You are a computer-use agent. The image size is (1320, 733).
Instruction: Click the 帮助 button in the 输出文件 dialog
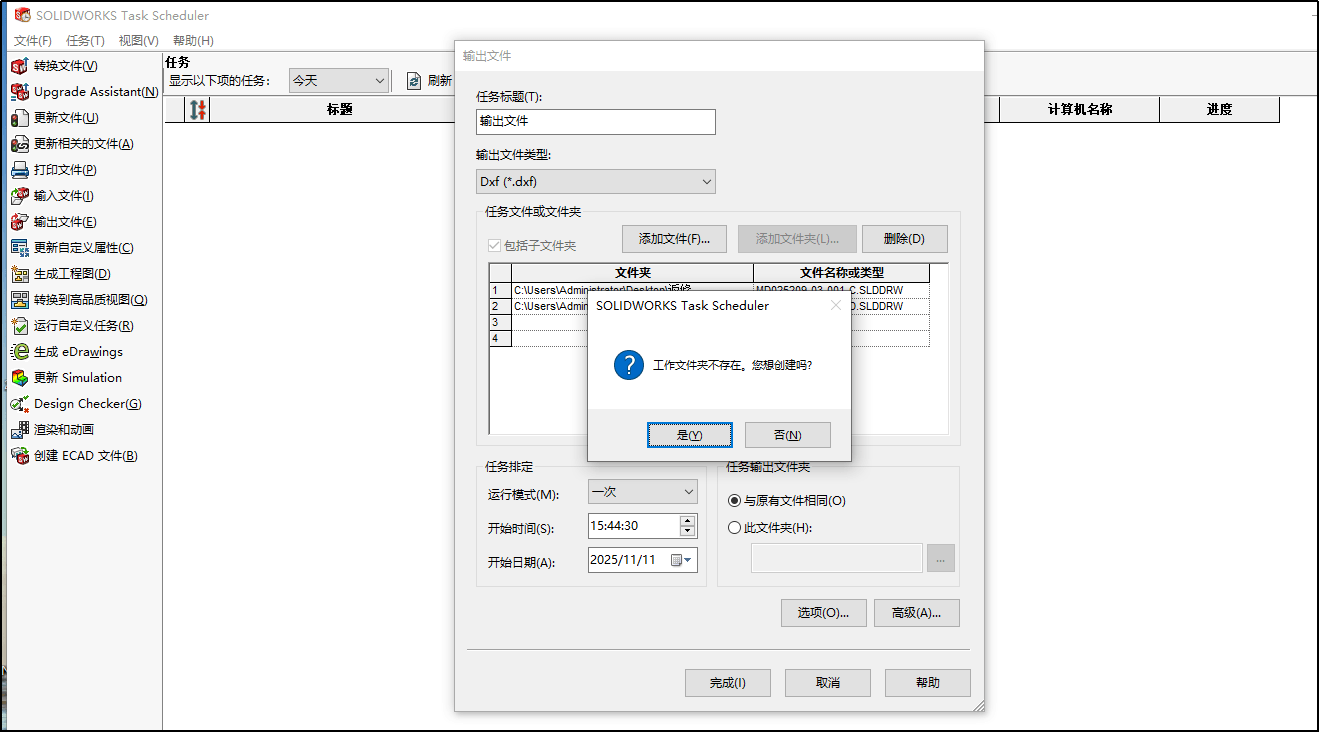point(928,683)
